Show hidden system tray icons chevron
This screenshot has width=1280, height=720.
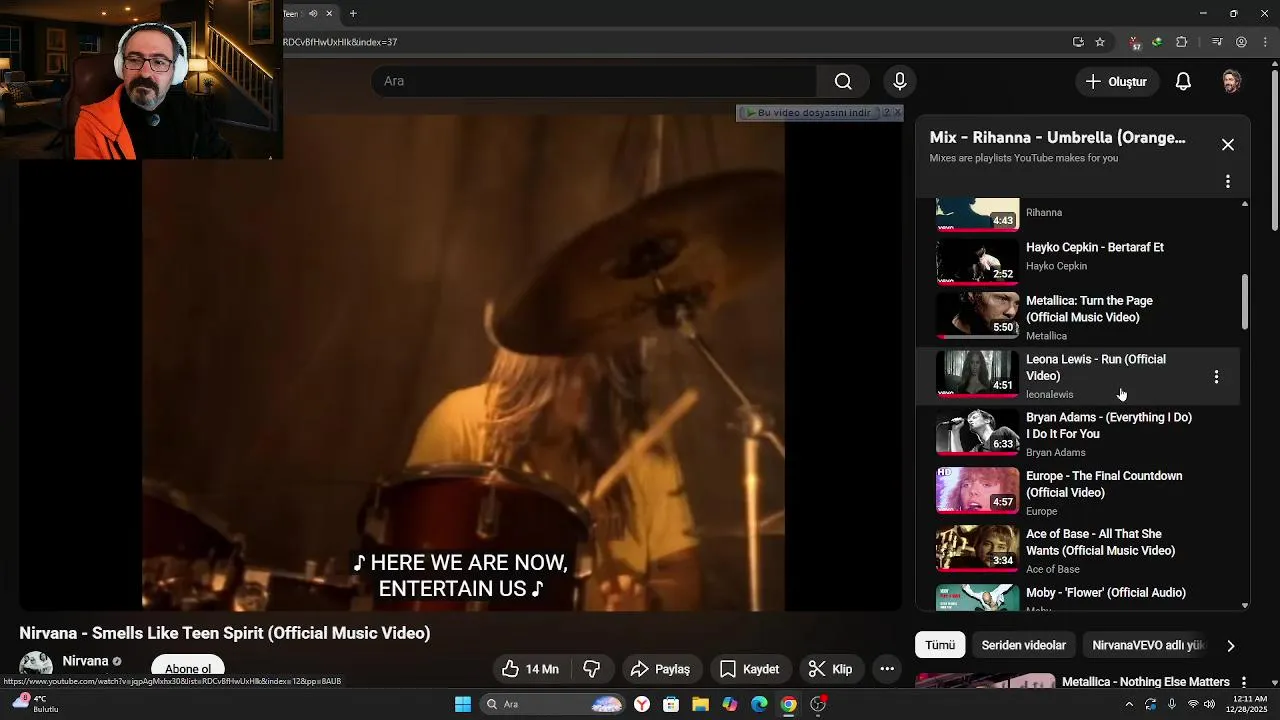point(1129,704)
